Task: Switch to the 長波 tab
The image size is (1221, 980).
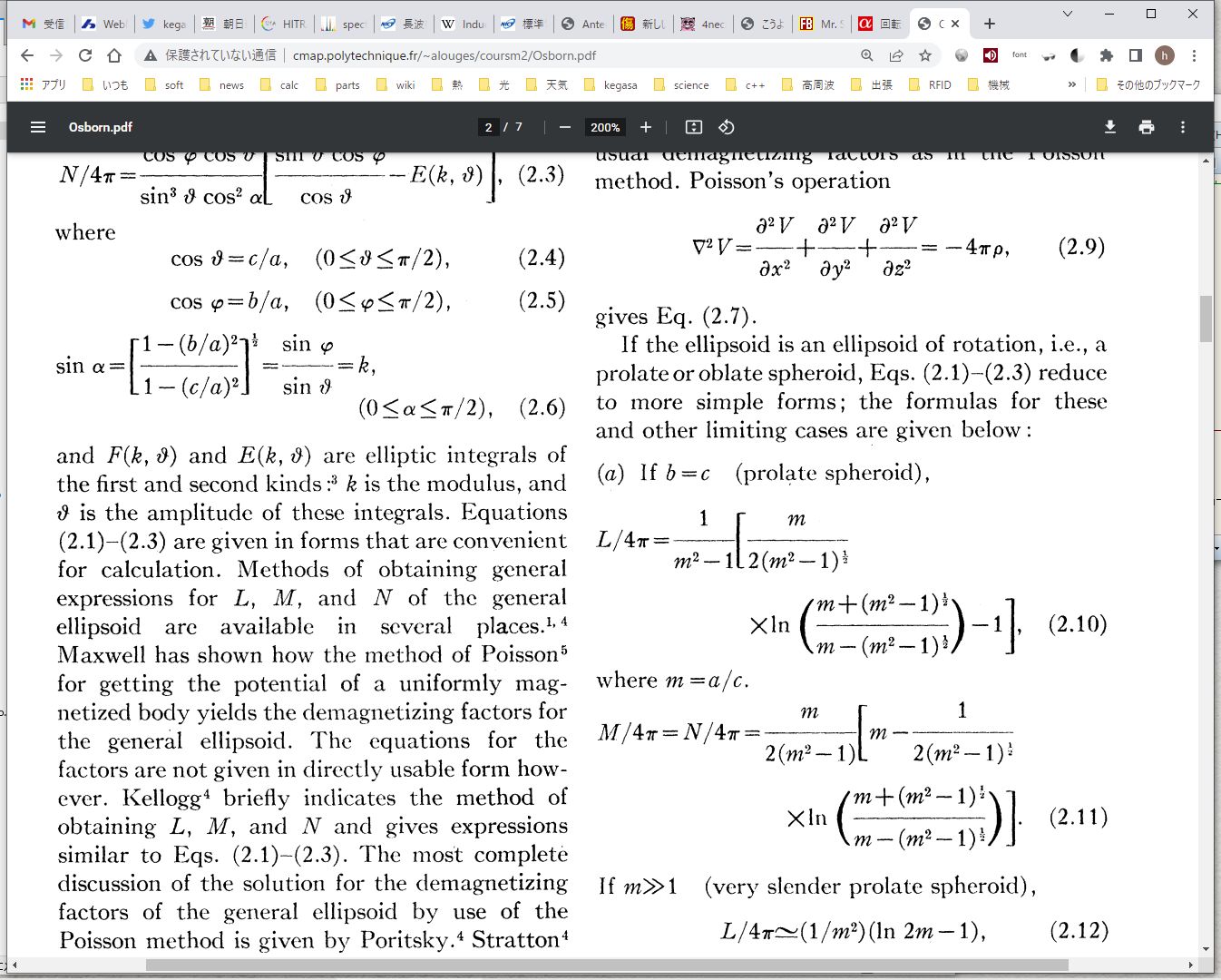Action: (402, 24)
